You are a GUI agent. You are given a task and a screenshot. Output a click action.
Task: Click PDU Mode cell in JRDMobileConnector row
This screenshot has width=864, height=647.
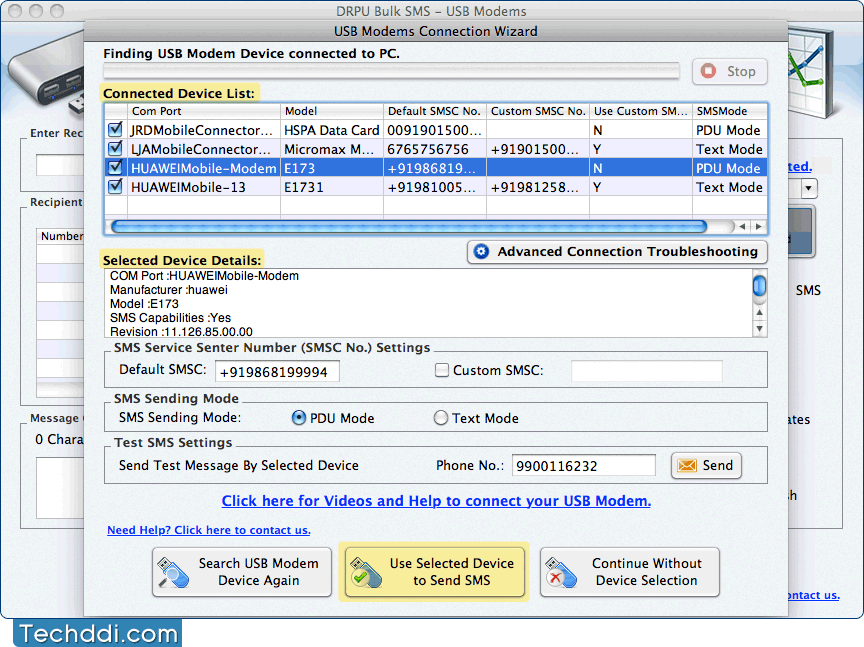730,130
